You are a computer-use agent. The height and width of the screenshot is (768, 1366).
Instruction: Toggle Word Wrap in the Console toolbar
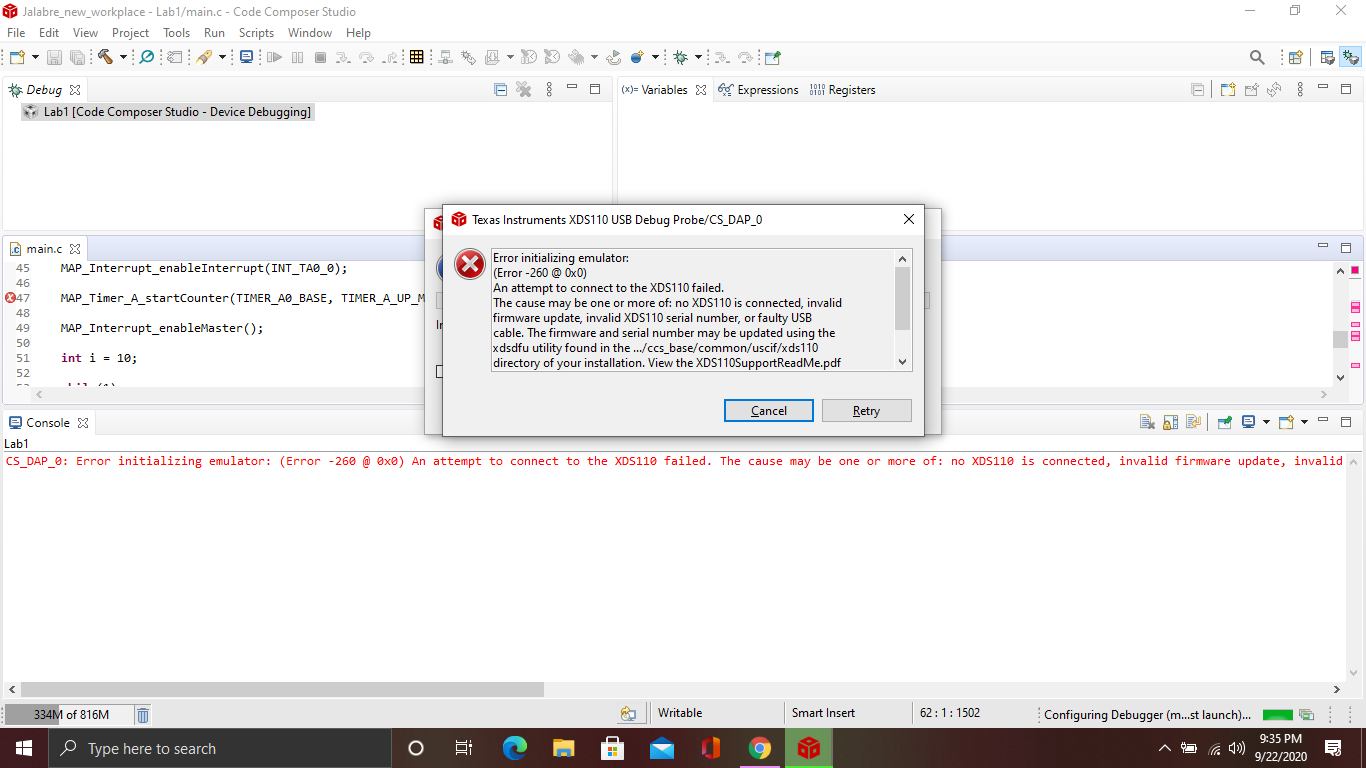[1193, 422]
